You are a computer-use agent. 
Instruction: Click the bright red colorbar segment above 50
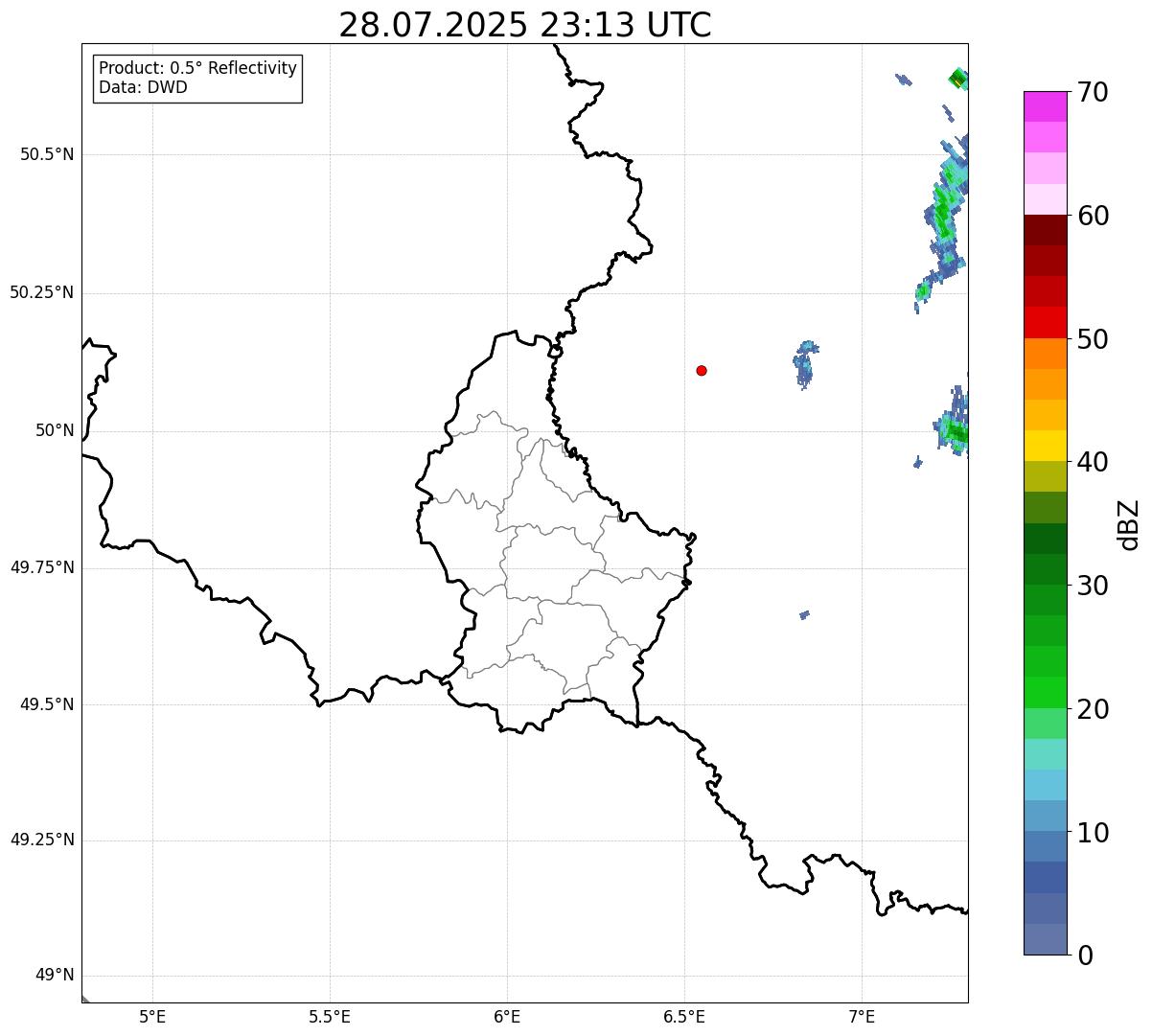tap(1045, 322)
